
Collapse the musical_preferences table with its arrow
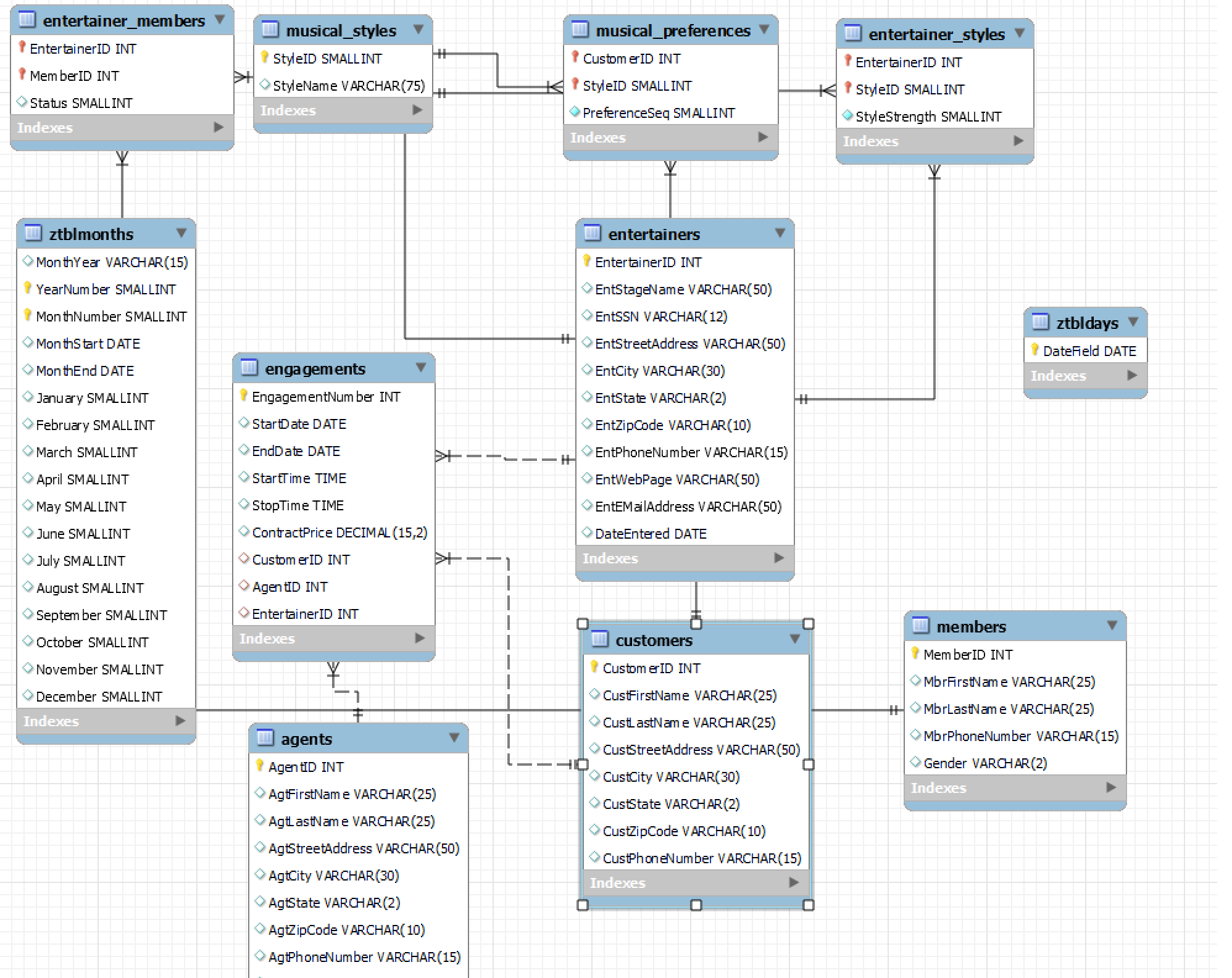[x=764, y=29]
